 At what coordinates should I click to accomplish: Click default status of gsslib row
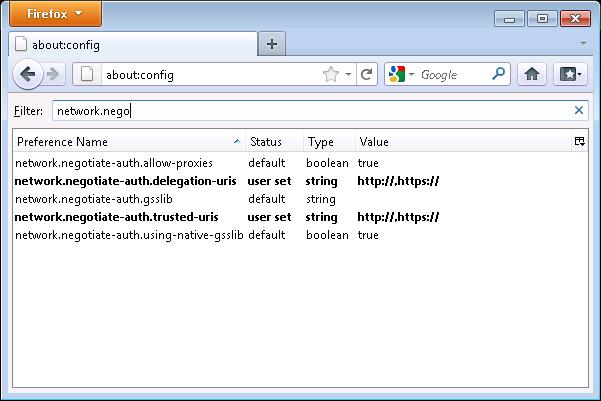[266, 199]
